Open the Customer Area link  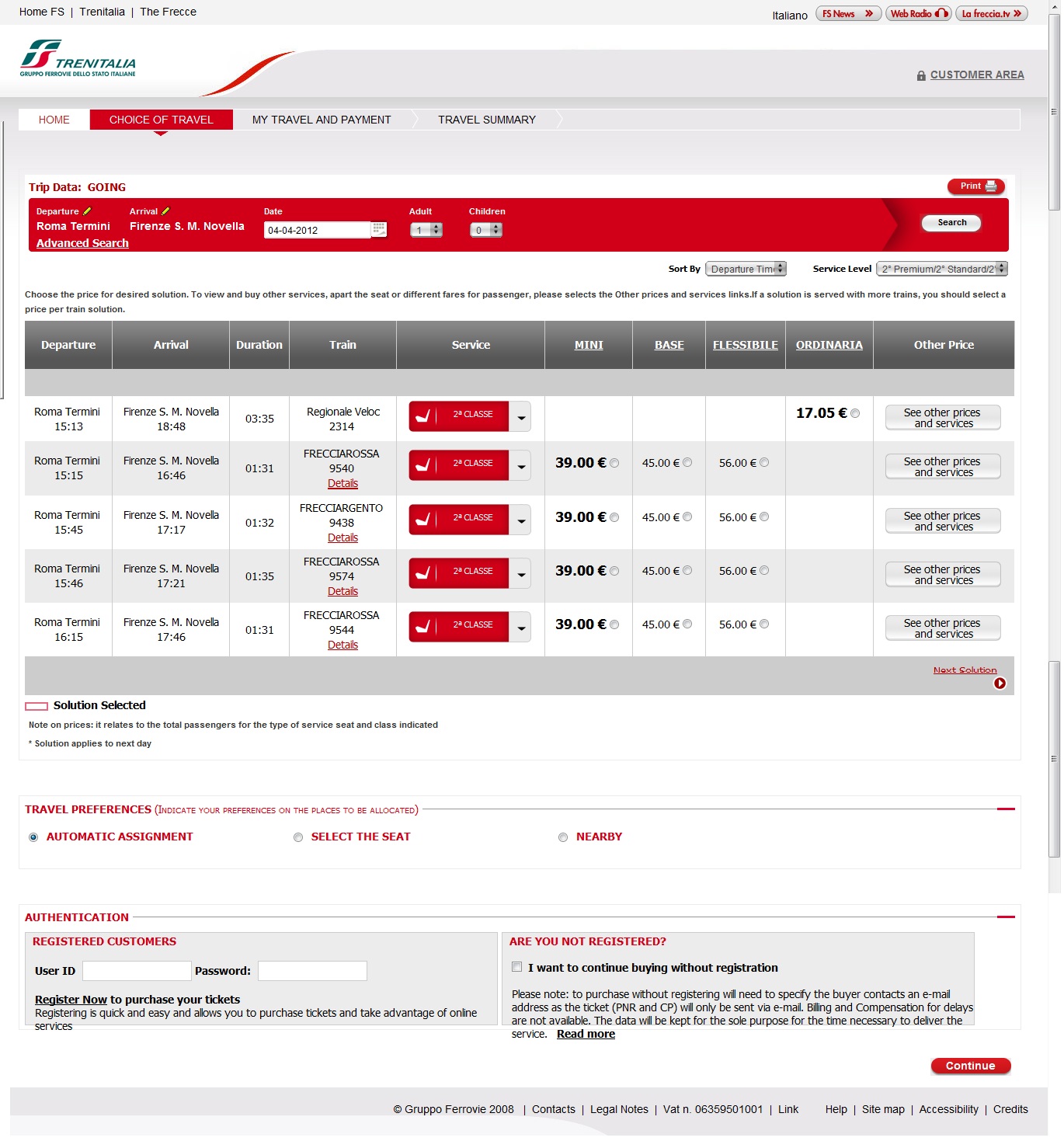977,75
